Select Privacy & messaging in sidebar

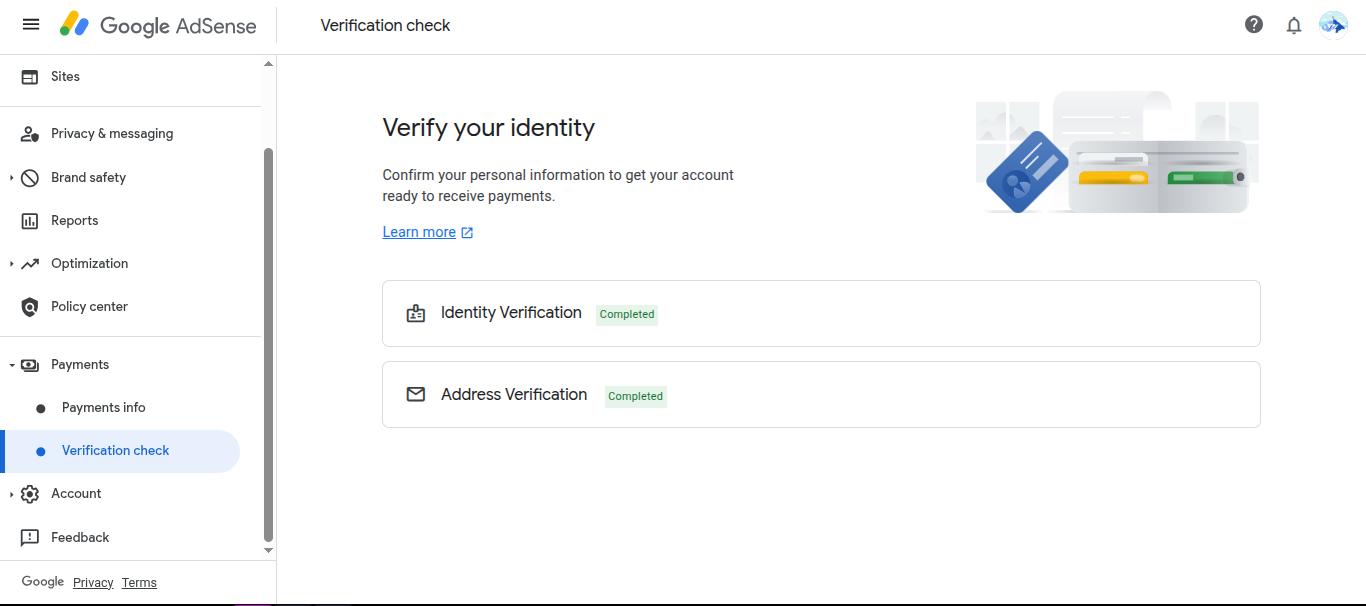coord(112,134)
